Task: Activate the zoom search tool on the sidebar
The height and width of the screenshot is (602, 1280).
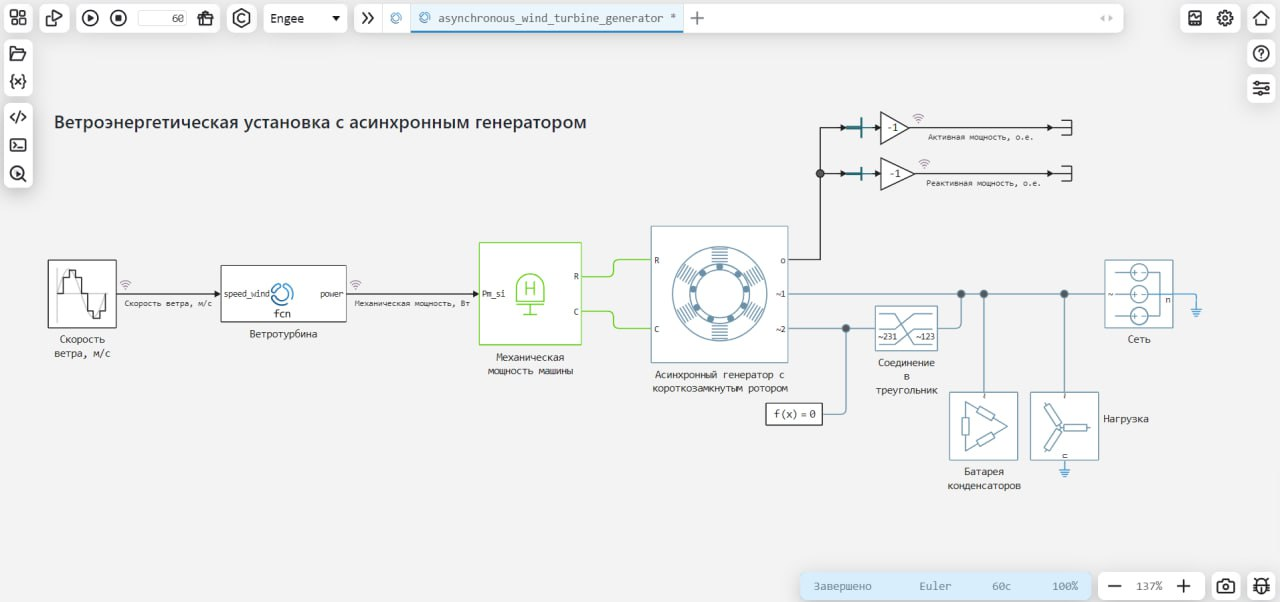Action: pos(18,174)
